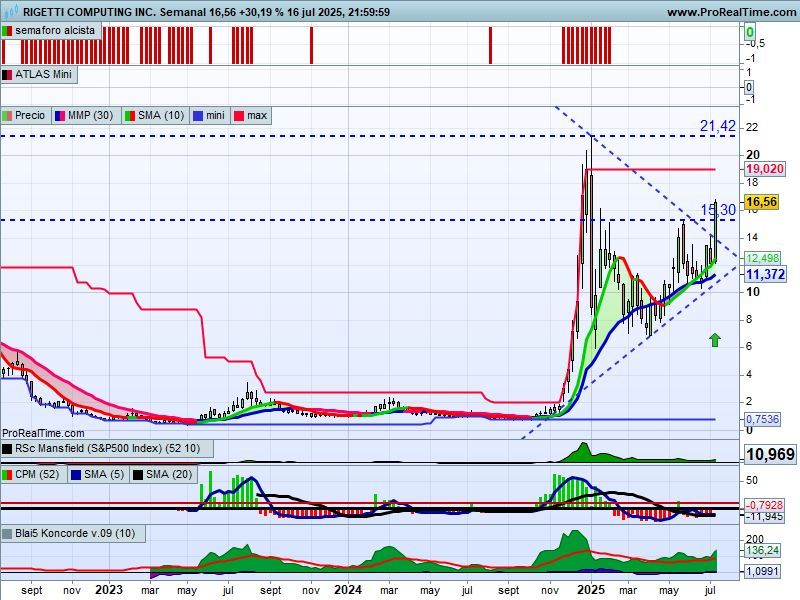Click the 0,7536 mini value tag
The height and width of the screenshot is (600, 800).
point(762,419)
